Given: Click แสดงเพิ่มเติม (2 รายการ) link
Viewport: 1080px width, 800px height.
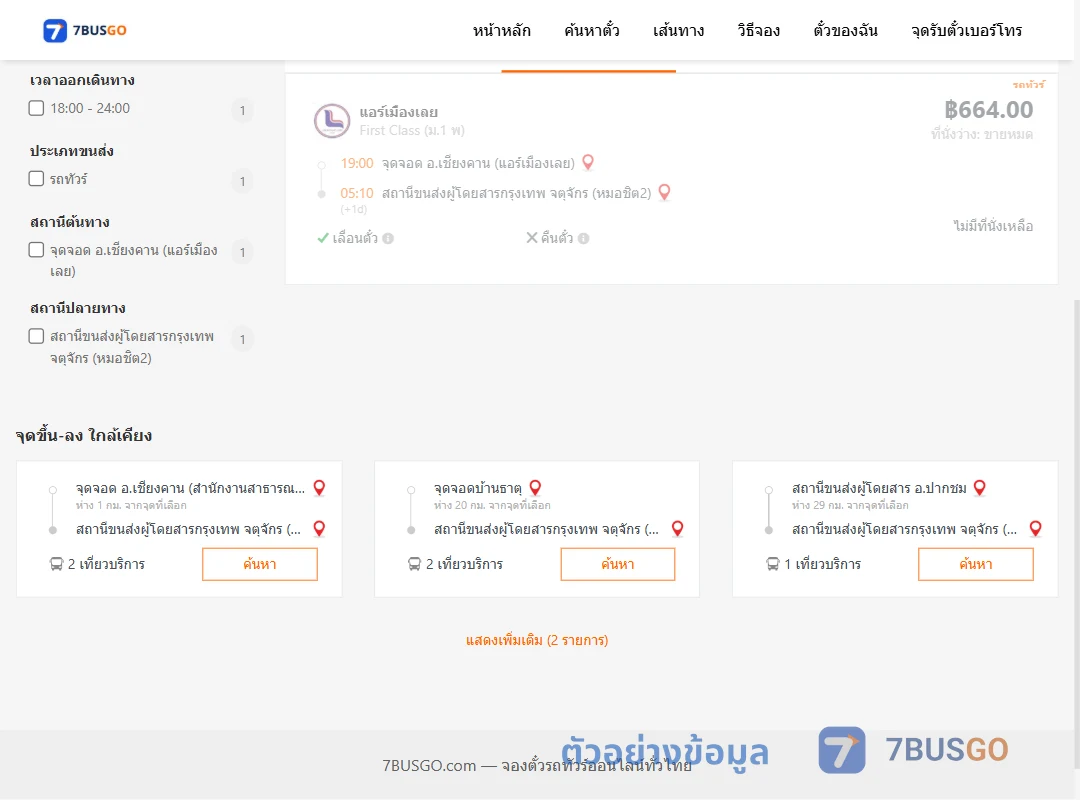Looking at the screenshot, I should [537, 640].
